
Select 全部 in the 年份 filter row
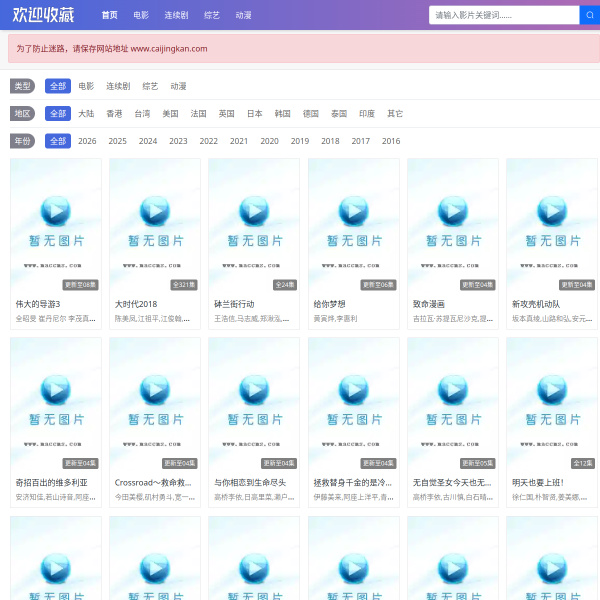pos(58,141)
